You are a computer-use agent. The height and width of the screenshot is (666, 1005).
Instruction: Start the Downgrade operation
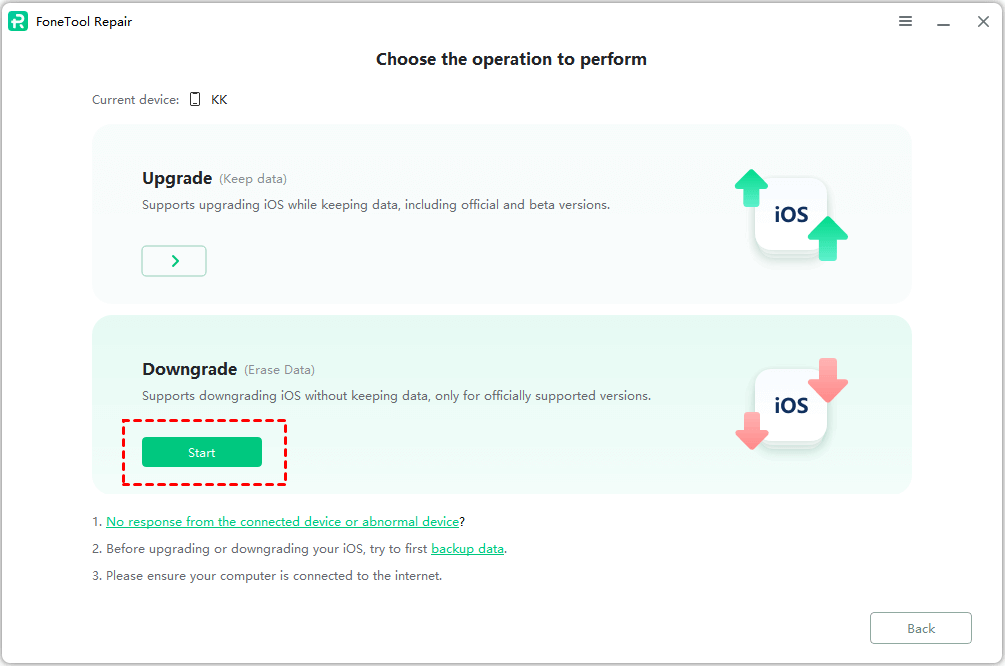(201, 452)
